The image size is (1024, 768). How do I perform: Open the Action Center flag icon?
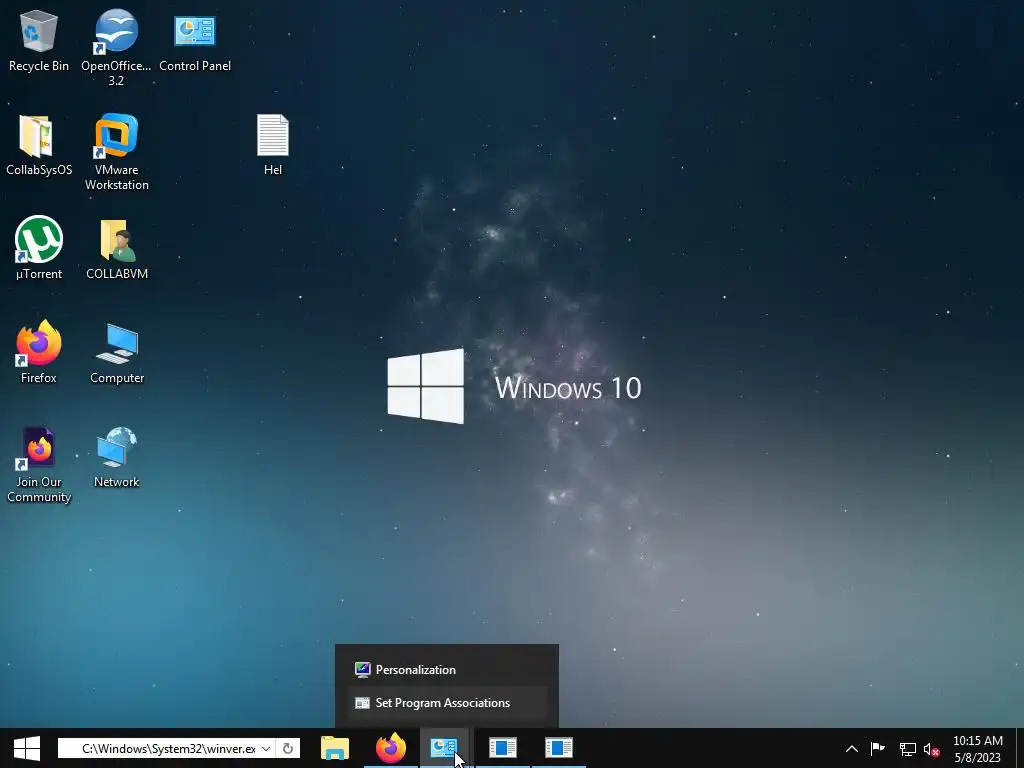(878, 749)
